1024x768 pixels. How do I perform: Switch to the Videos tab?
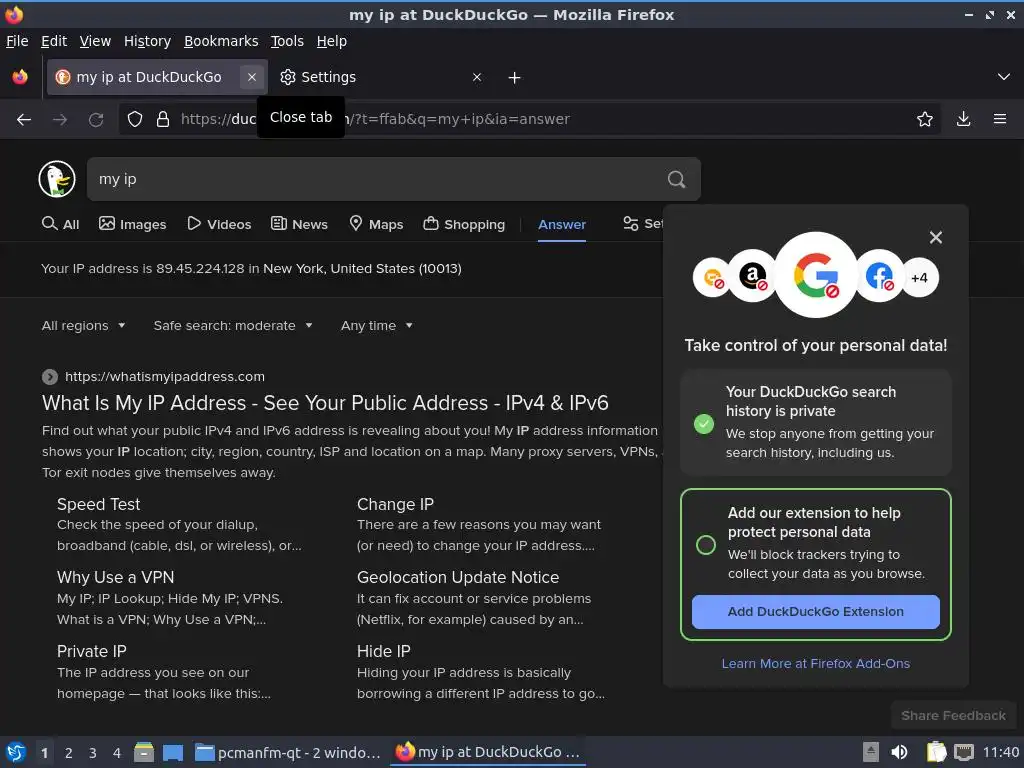click(219, 224)
